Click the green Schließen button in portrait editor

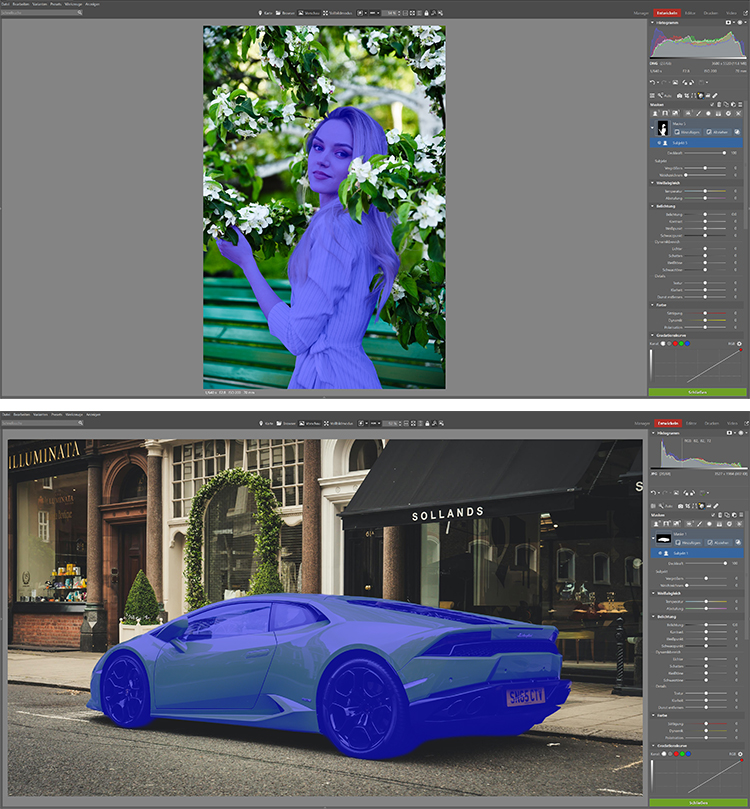point(698,393)
